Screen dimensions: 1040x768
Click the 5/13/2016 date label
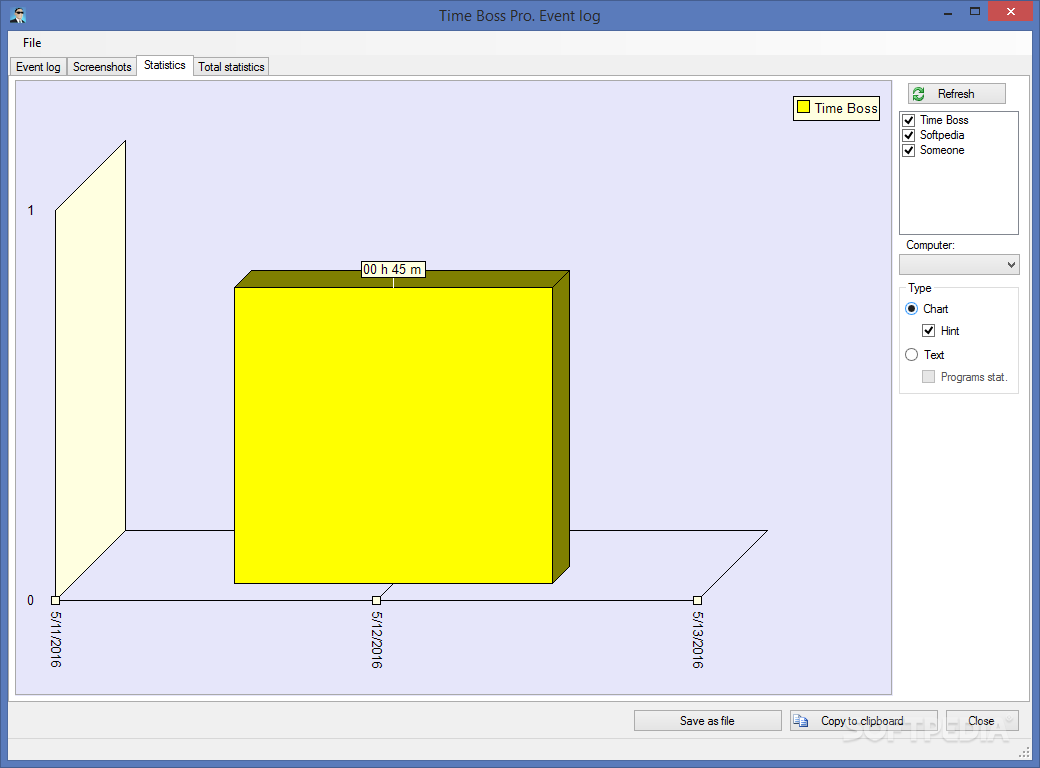tap(698, 639)
